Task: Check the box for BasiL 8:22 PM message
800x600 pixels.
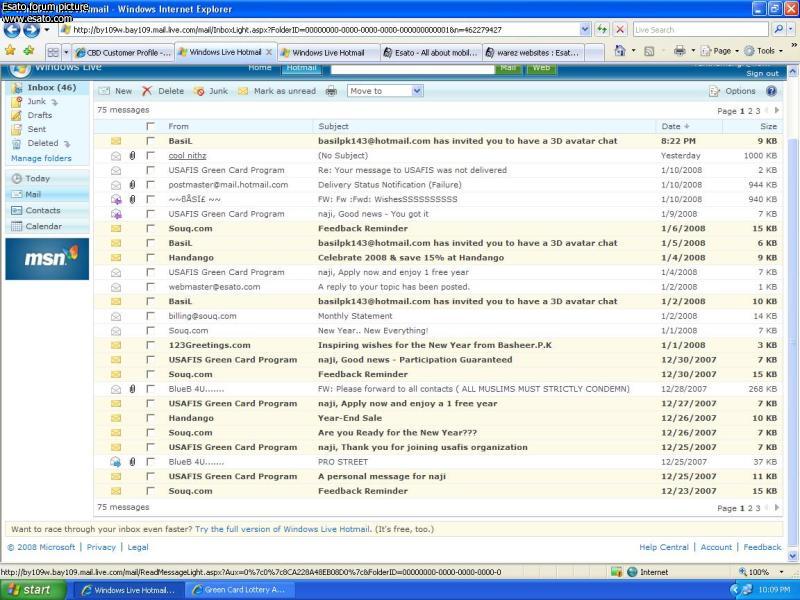Action: pos(151,141)
